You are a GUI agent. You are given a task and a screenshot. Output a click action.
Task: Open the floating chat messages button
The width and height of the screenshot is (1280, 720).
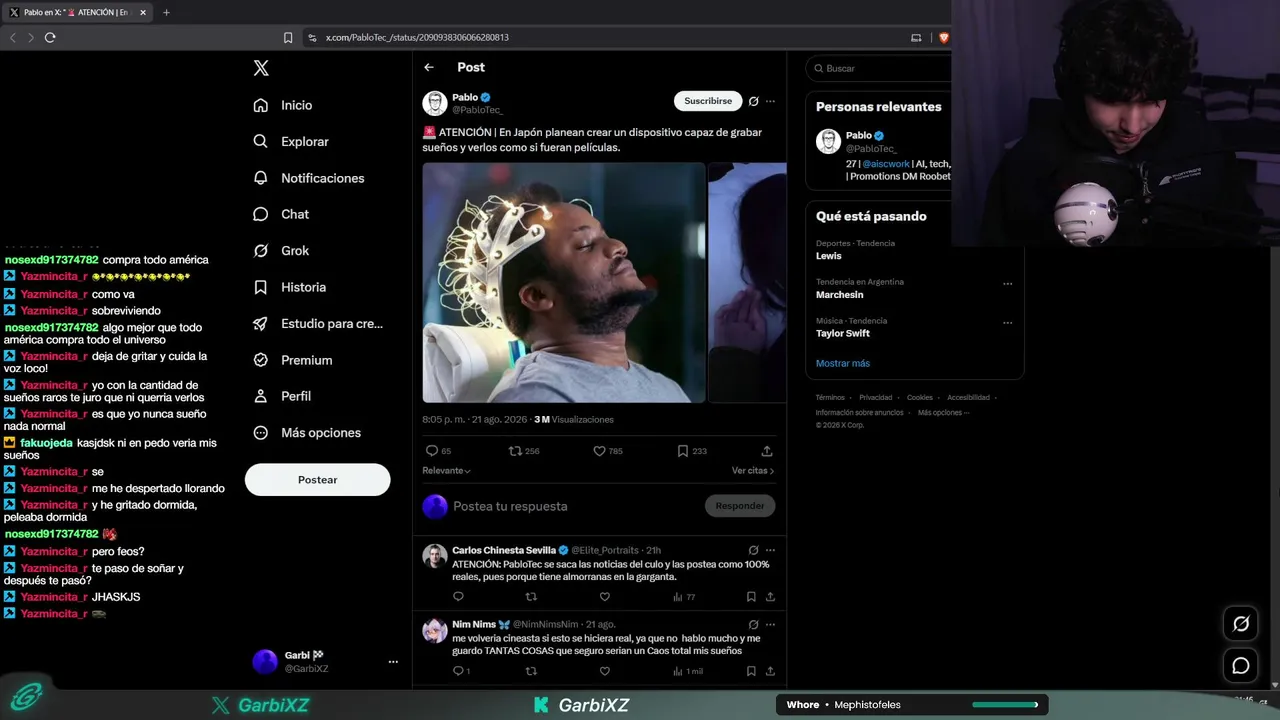(x=1241, y=665)
